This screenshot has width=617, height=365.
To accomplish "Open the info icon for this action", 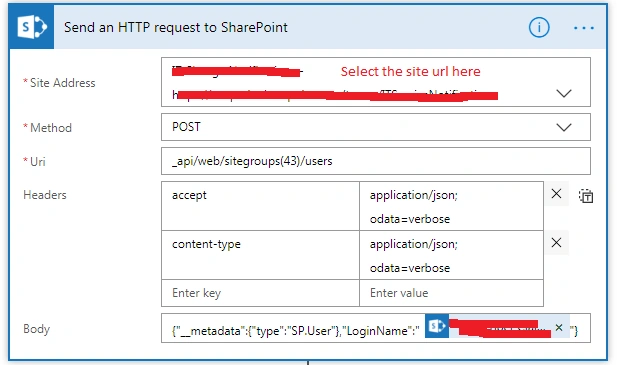I will (539, 28).
